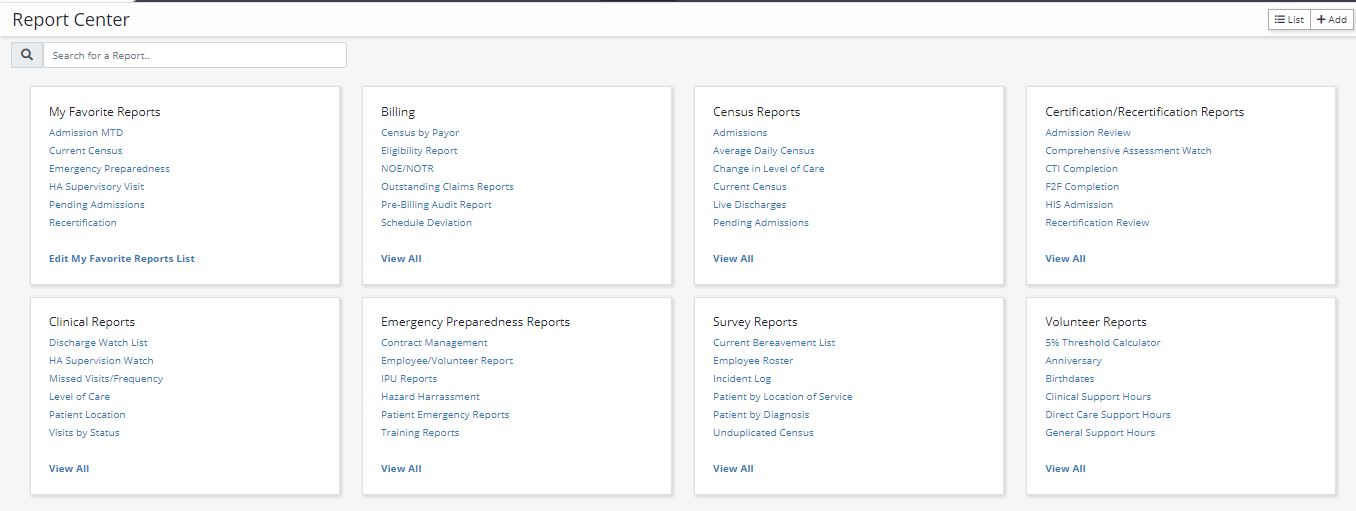Click Edit My Favorite Reports List

click(x=122, y=259)
